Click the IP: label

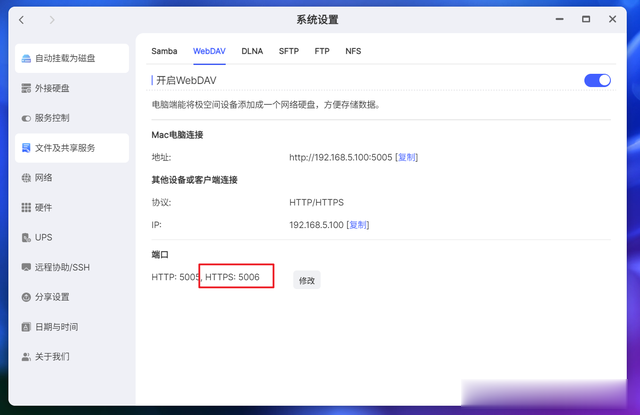point(156,225)
